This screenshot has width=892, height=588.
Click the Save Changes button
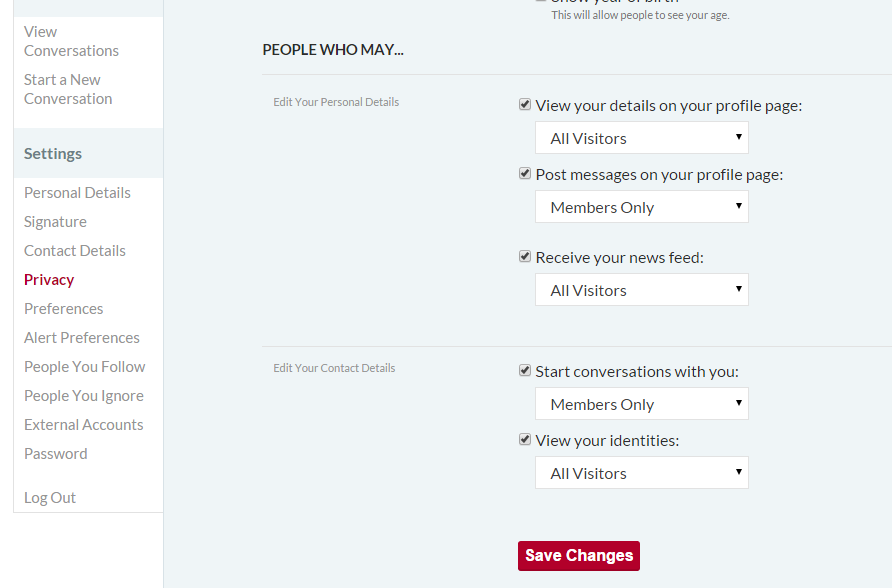[x=578, y=555]
